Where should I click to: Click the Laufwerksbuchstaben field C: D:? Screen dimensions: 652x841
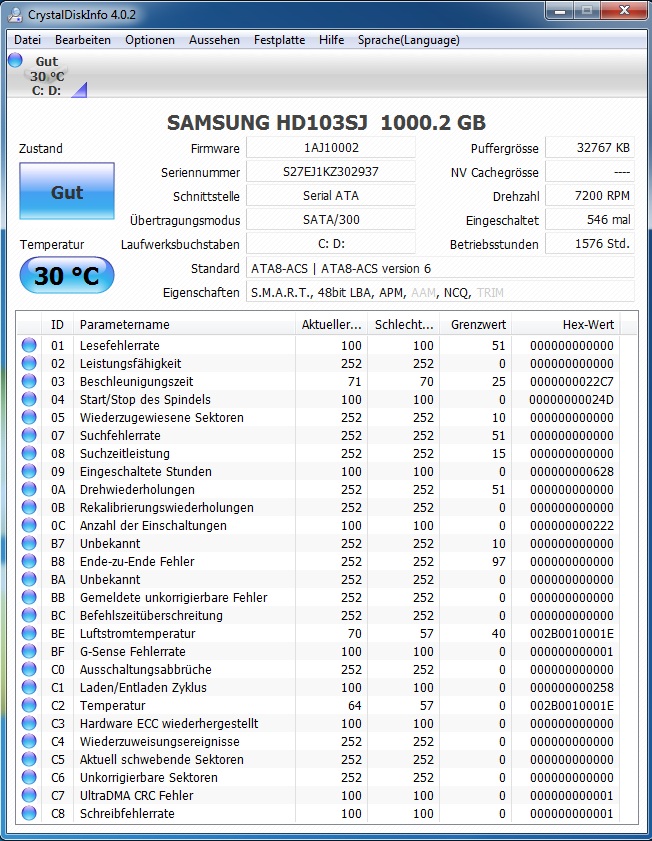point(331,244)
